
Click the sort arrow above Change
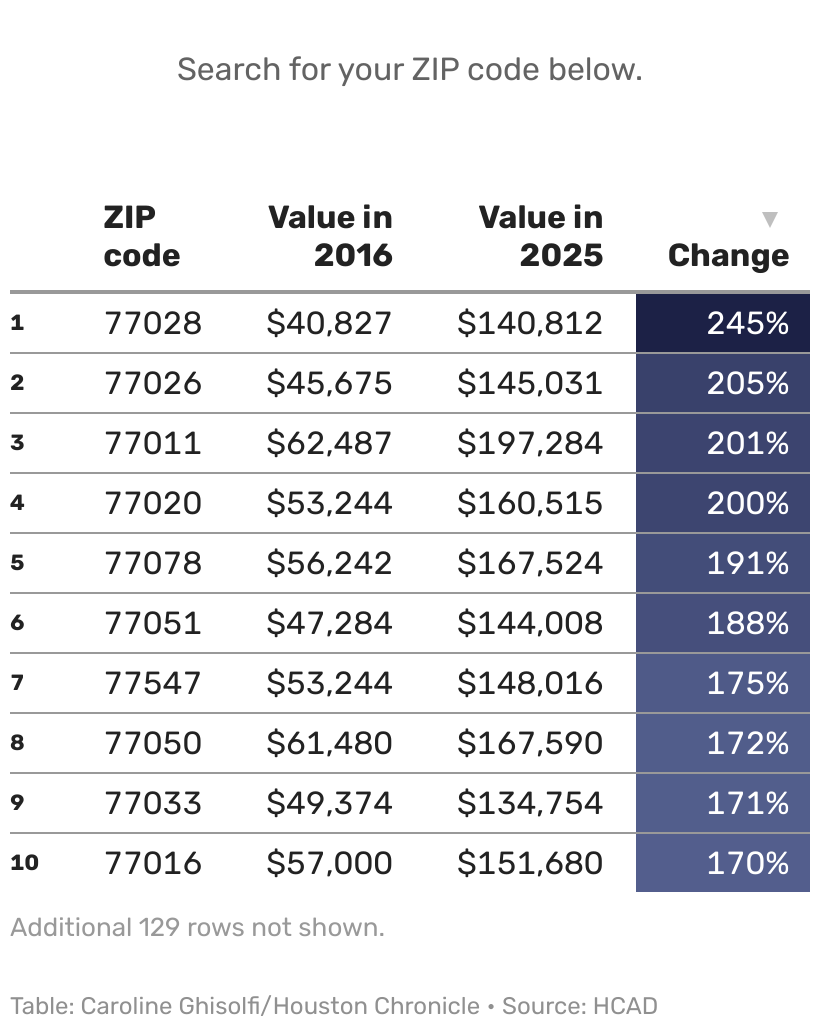click(x=769, y=219)
